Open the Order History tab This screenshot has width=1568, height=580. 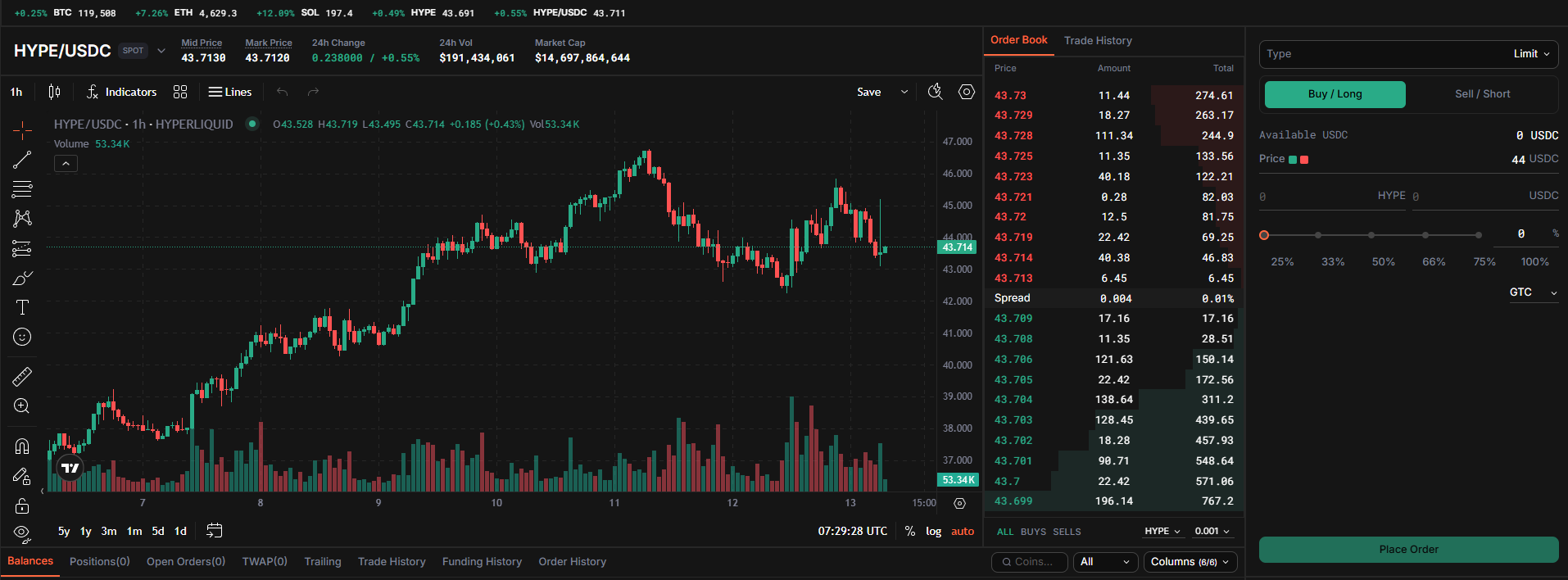pos(572,562)
